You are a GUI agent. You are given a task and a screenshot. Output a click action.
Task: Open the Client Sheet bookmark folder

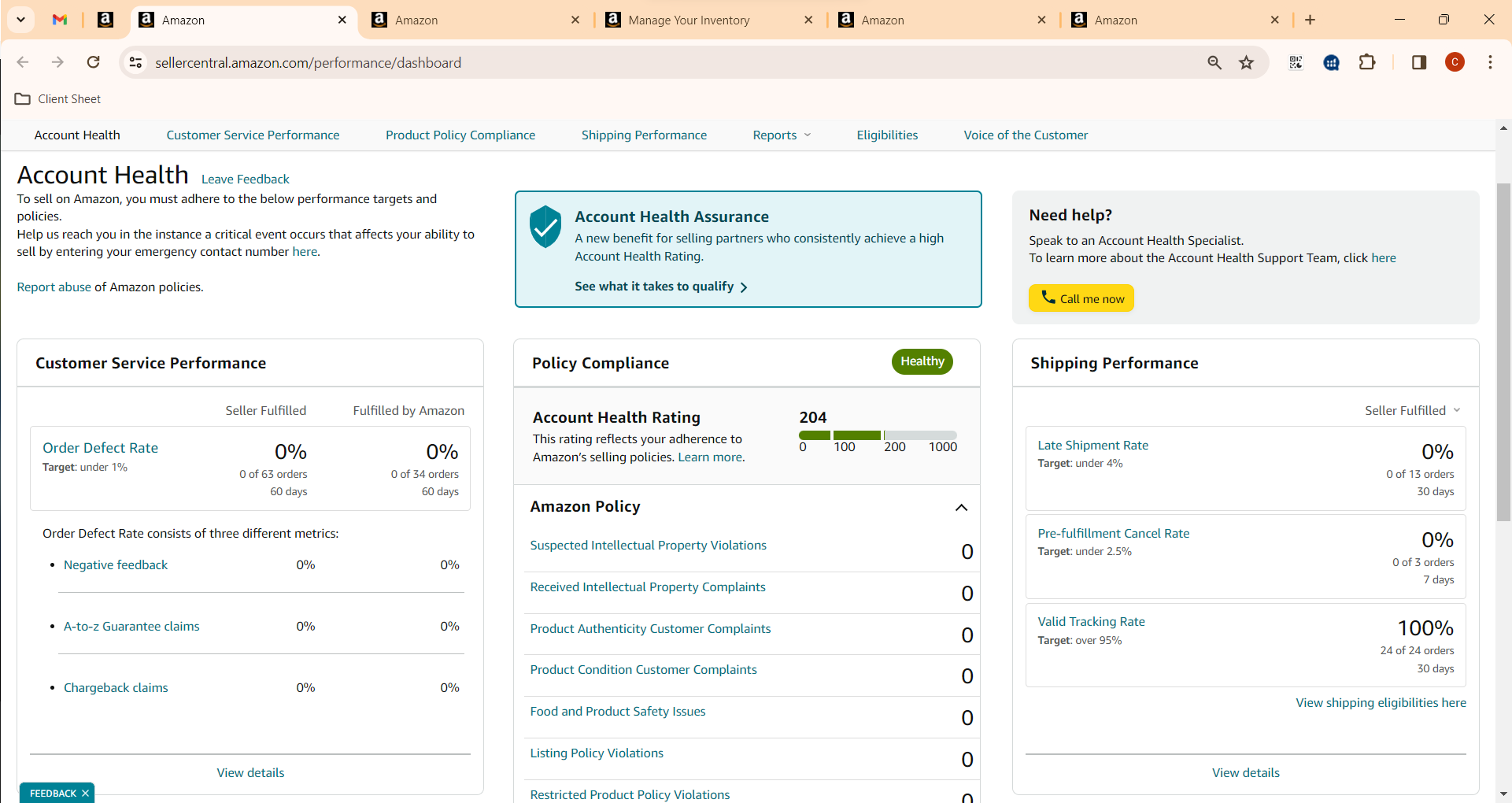point(58,99)
